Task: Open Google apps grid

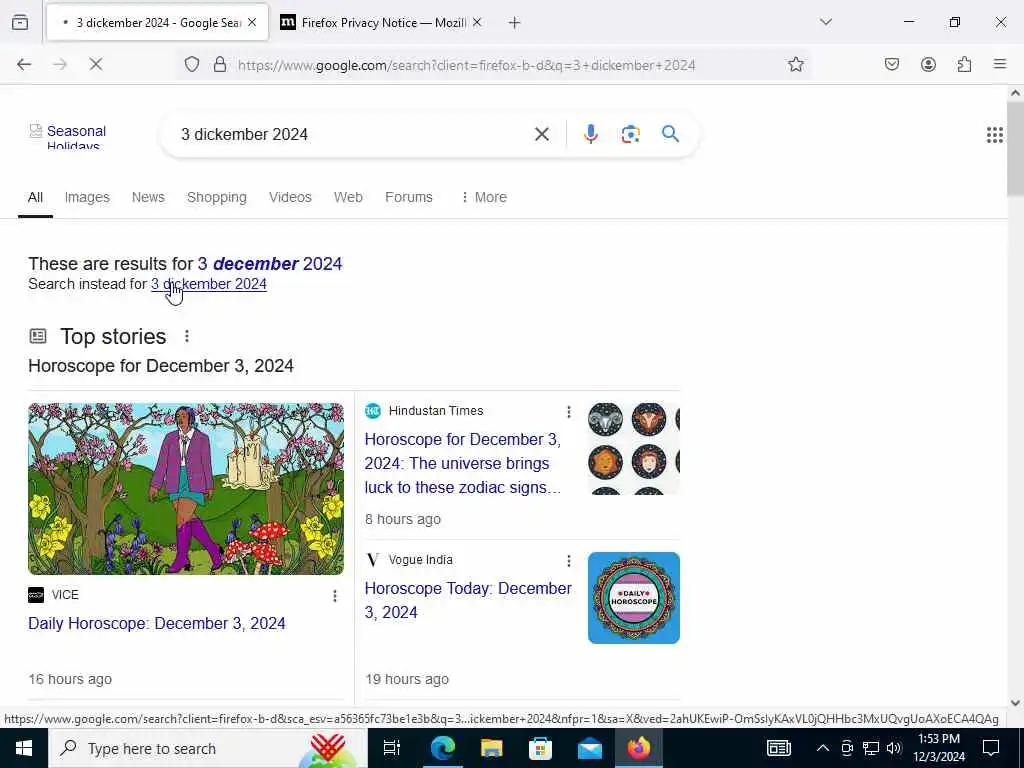Action: (995, 135)
